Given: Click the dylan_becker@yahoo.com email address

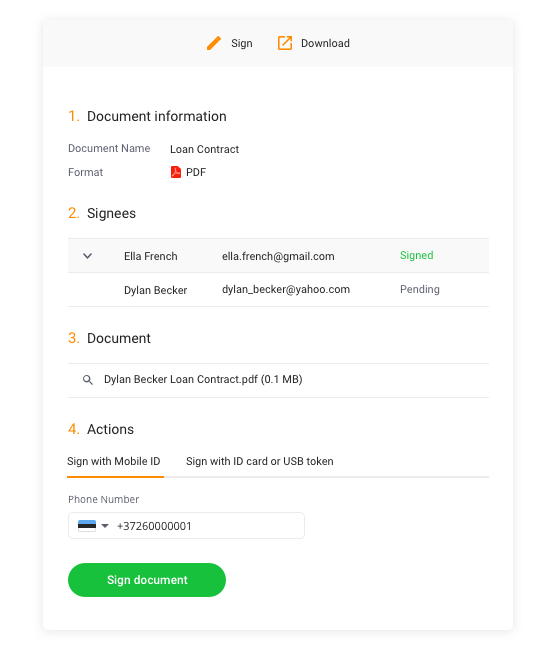Looking at the screenshot, I should pyautogui.click(x=286, y=289).
